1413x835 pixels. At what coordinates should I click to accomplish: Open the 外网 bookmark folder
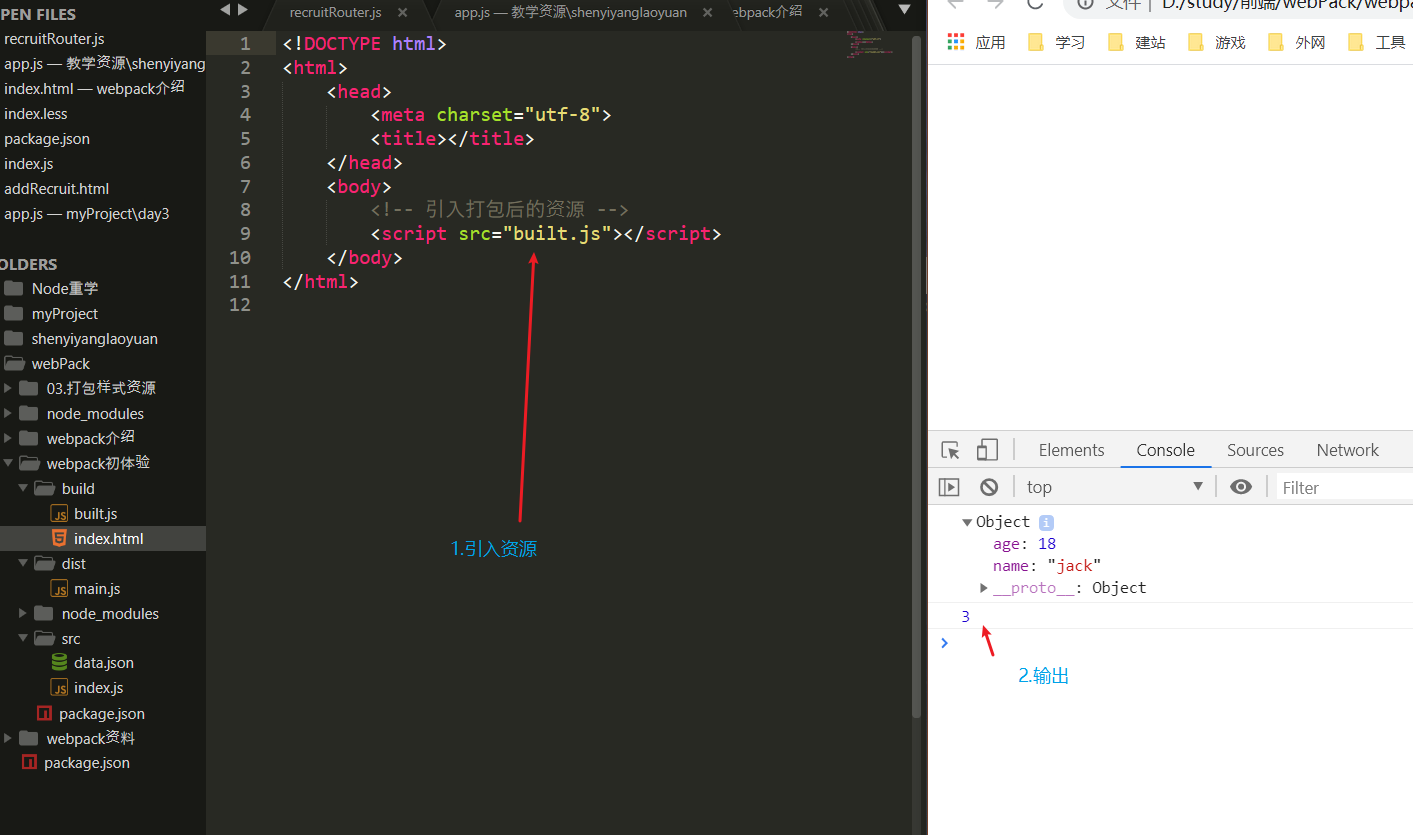pos(1296,42)
